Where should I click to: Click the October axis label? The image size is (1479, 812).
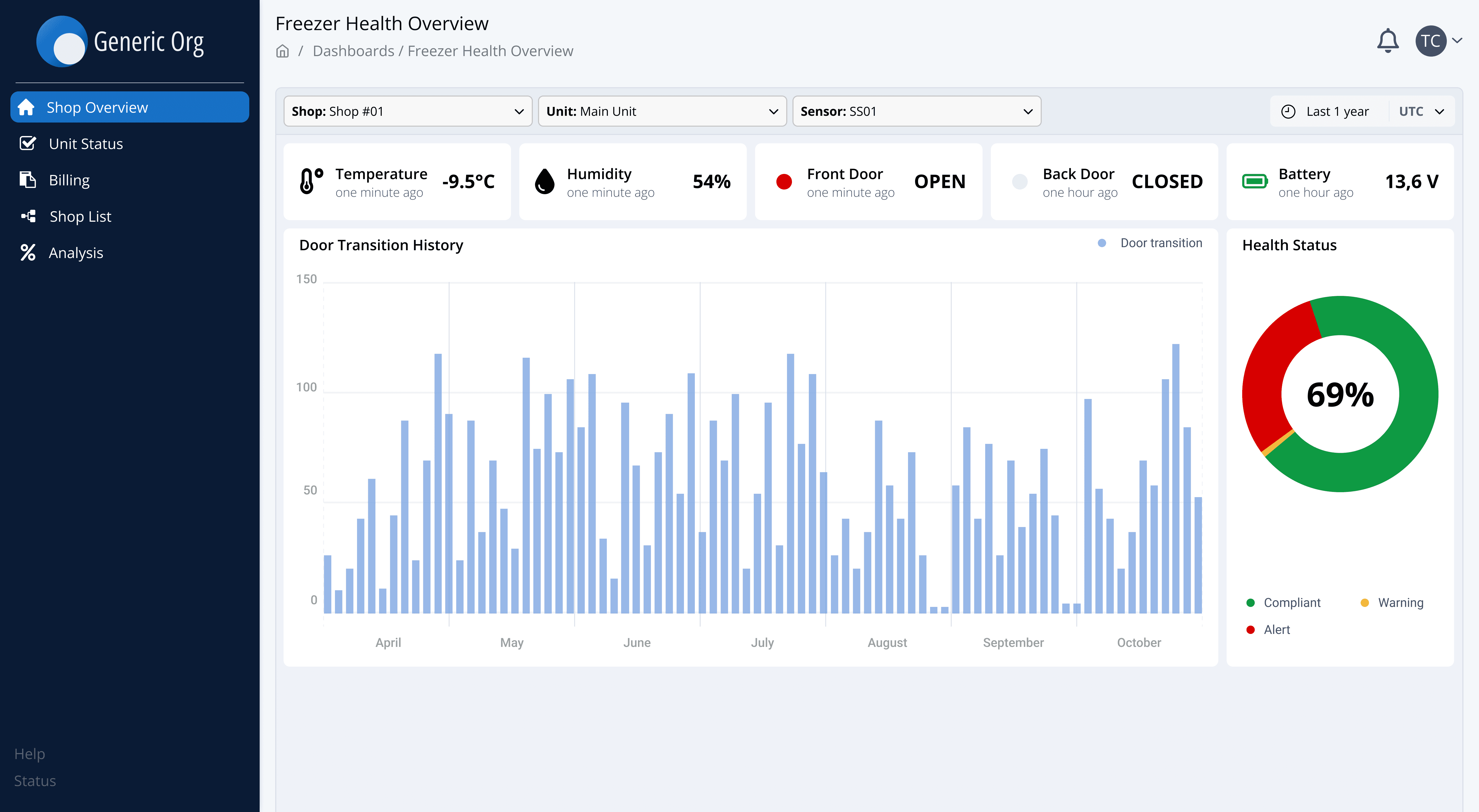click(x=1139, y=643)
